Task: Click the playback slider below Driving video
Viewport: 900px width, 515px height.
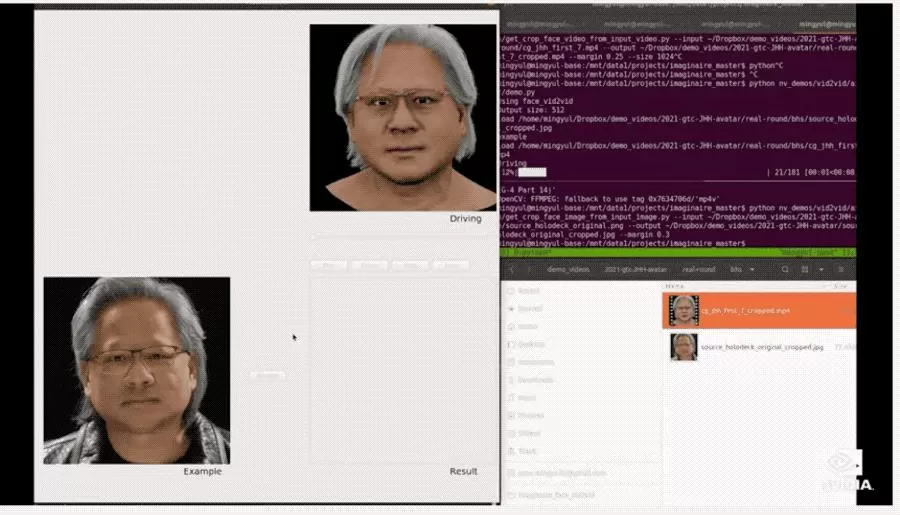Action: 400,236
